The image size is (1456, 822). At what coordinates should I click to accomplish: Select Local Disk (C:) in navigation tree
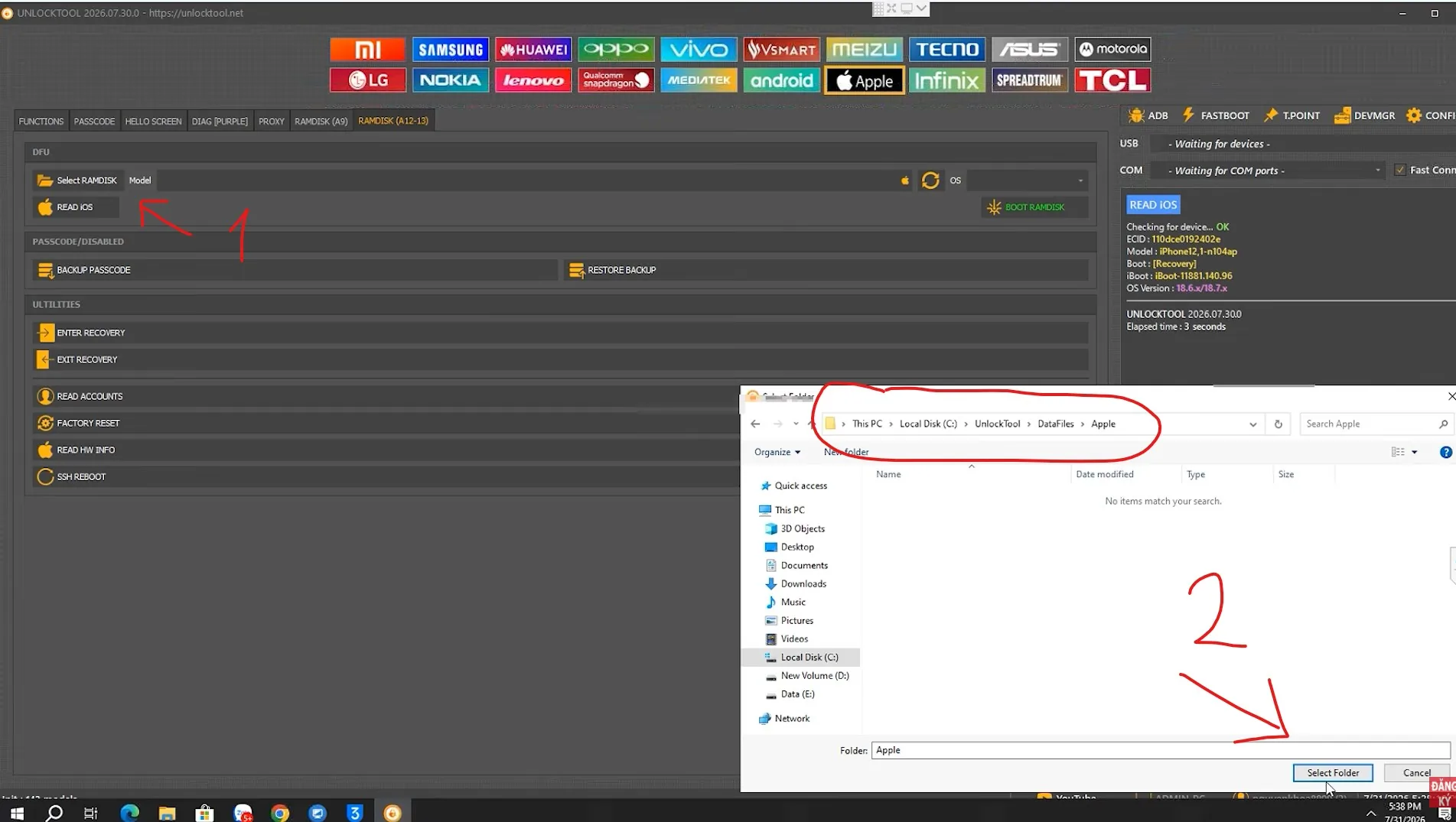[809, 657]
